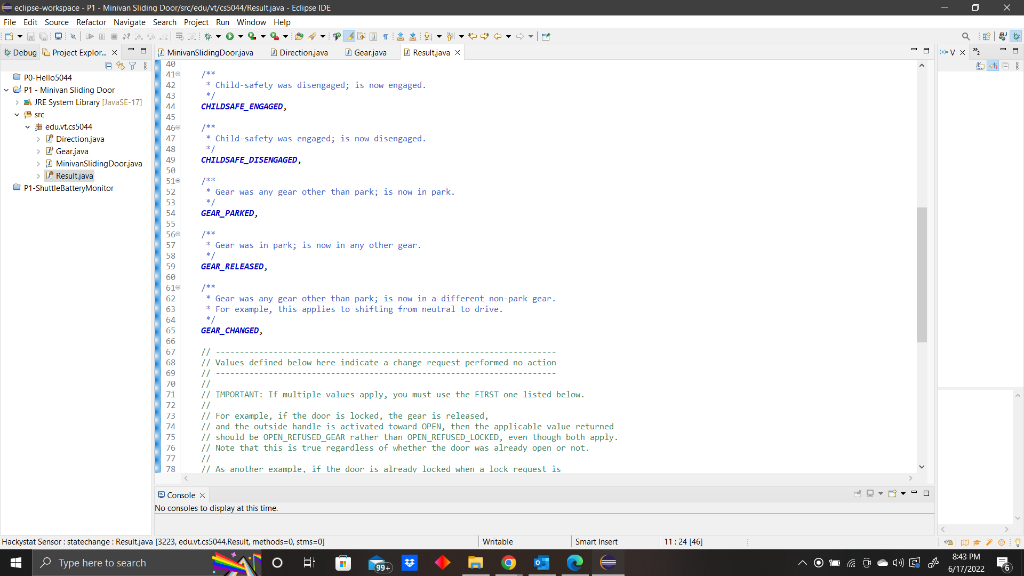Open the Run button dropdown arrow
Screen dimensions: 1024x576
tap(240, 35)
